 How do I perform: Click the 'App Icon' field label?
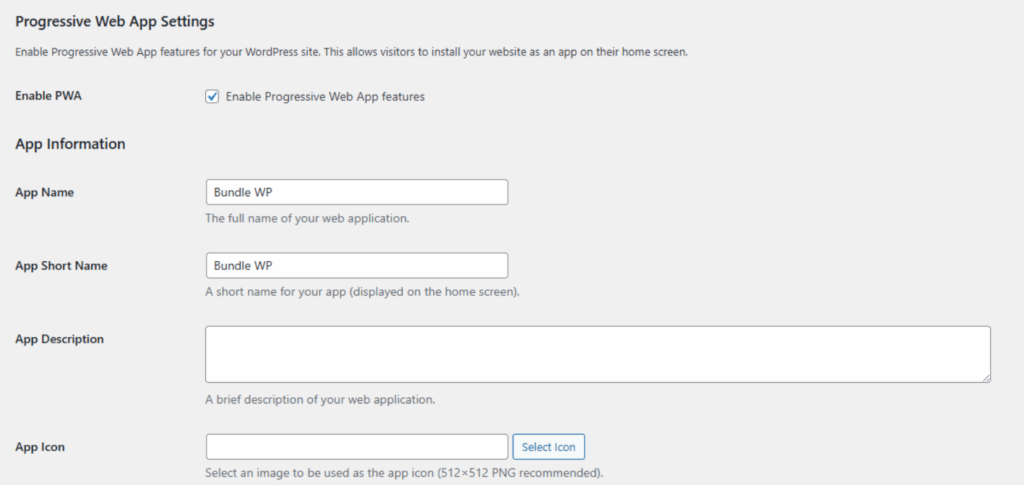[40, 447]
